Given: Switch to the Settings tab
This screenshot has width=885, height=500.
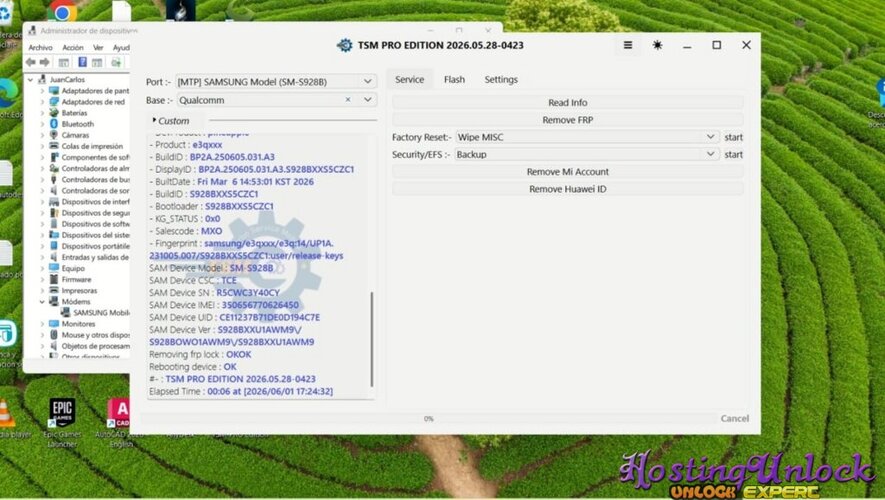Looking at the screenshot, I should point(501,80).
